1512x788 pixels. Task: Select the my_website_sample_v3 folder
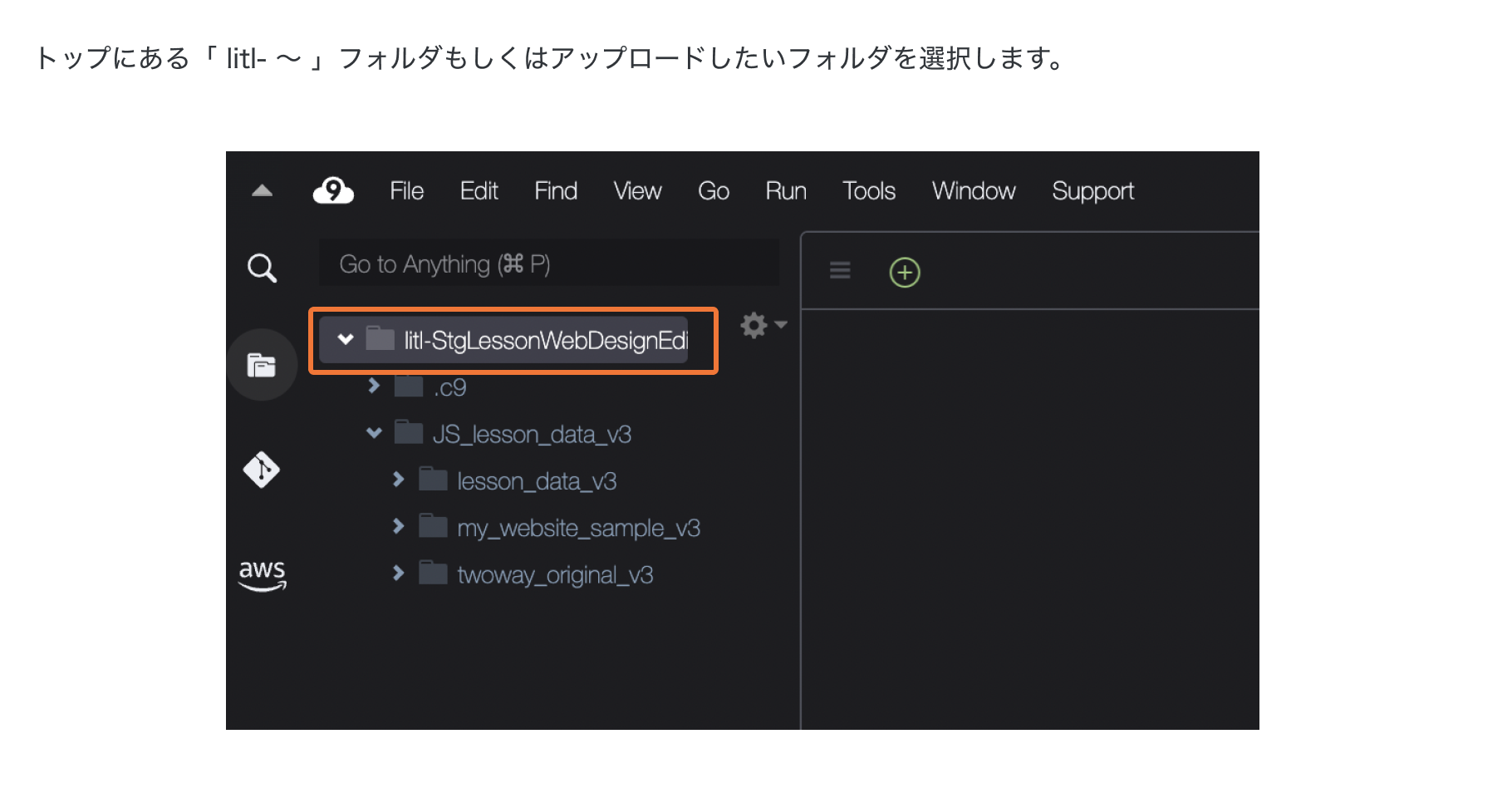pyautogui.click(x=577, y=529)
